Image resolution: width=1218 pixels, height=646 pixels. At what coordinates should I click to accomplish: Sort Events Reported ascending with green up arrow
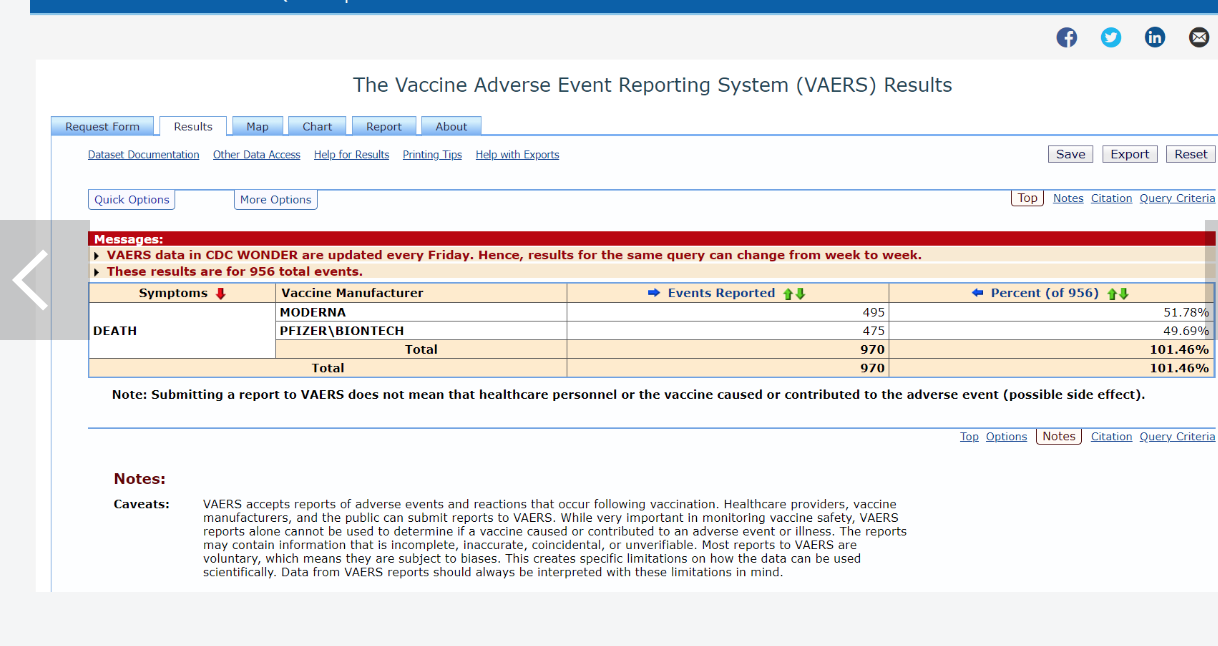pos(787,293)
